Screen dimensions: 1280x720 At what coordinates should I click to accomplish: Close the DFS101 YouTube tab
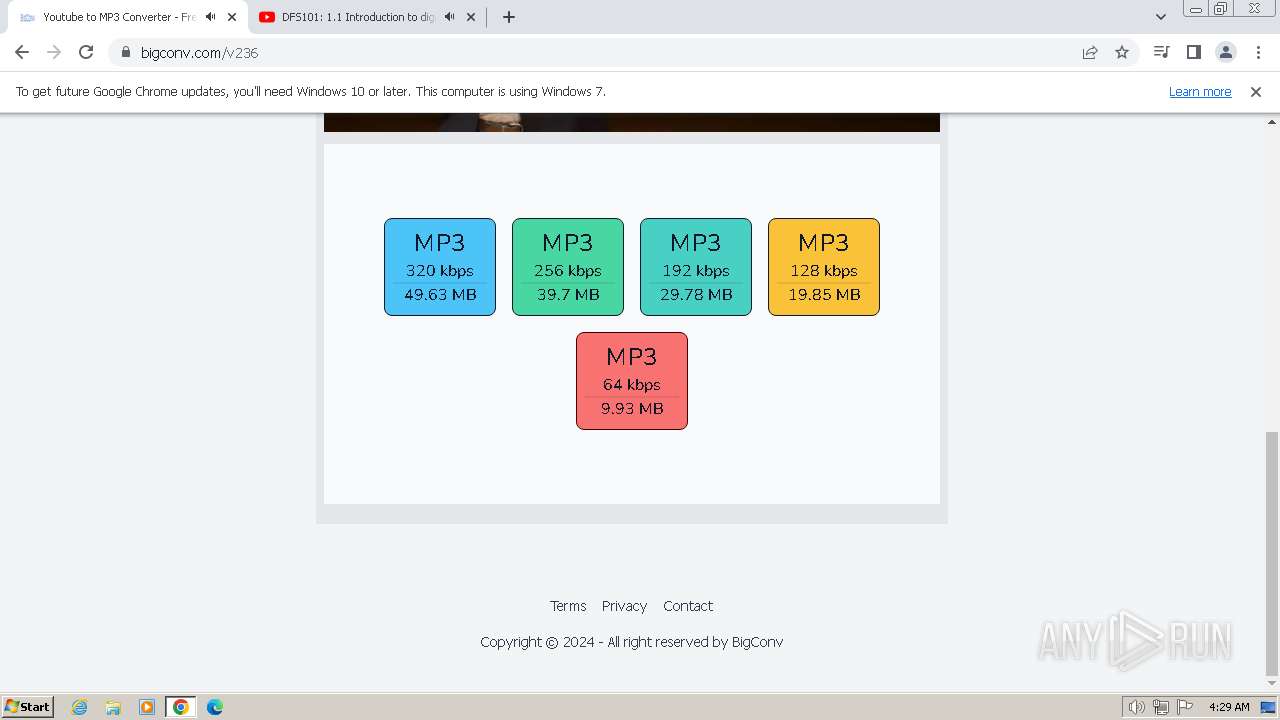tap(471, 17)
